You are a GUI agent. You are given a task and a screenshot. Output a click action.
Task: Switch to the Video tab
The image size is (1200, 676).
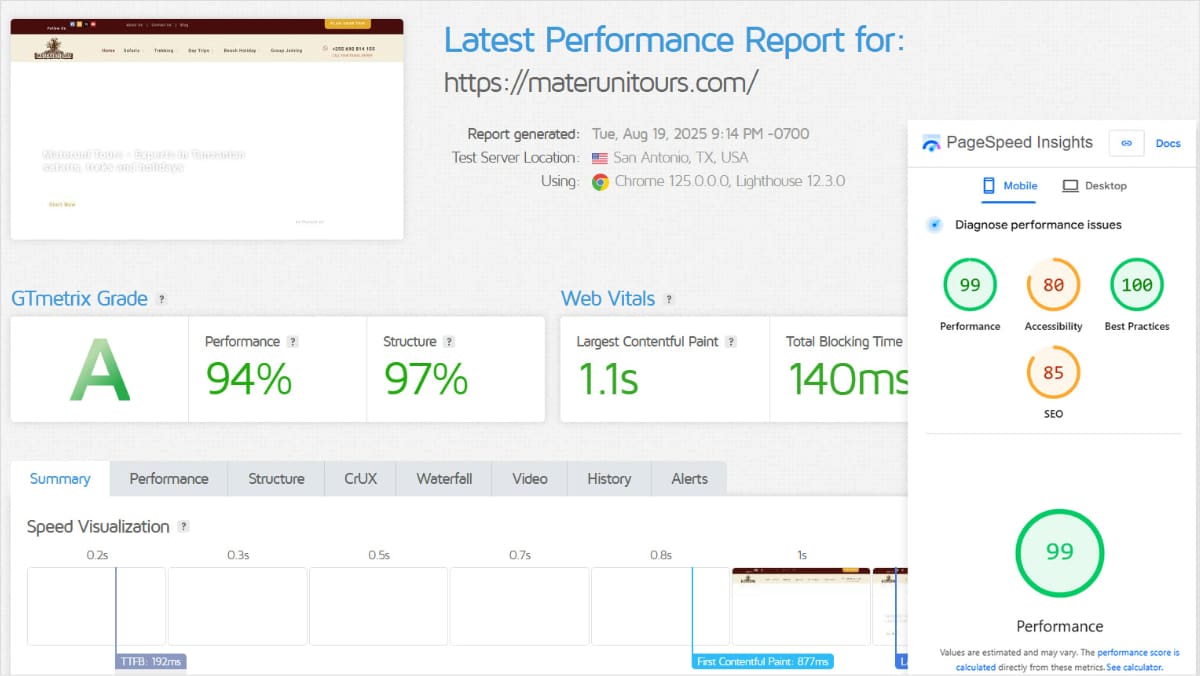pyautogui.click(x=530, y=479)
